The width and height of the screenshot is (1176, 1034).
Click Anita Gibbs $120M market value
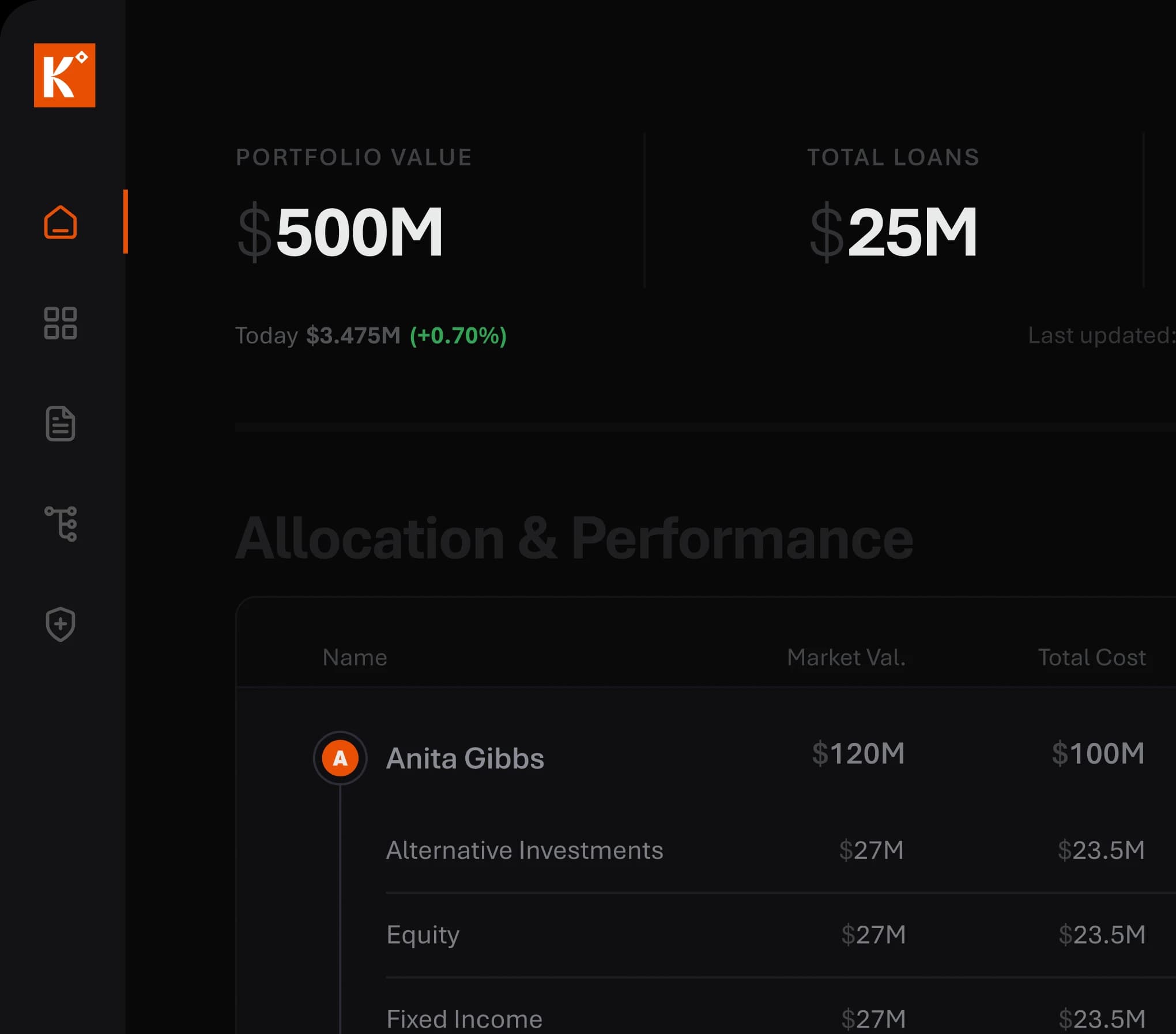pos(858,754)
